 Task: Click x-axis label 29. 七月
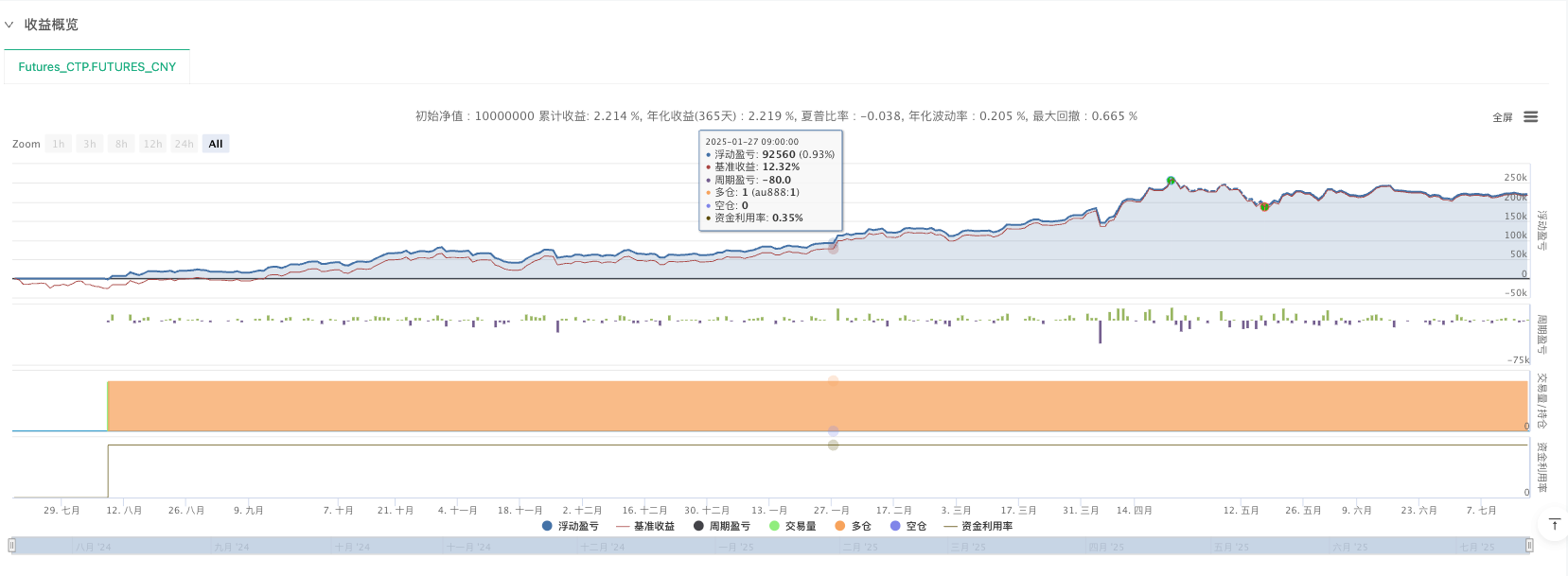(62, 511)
